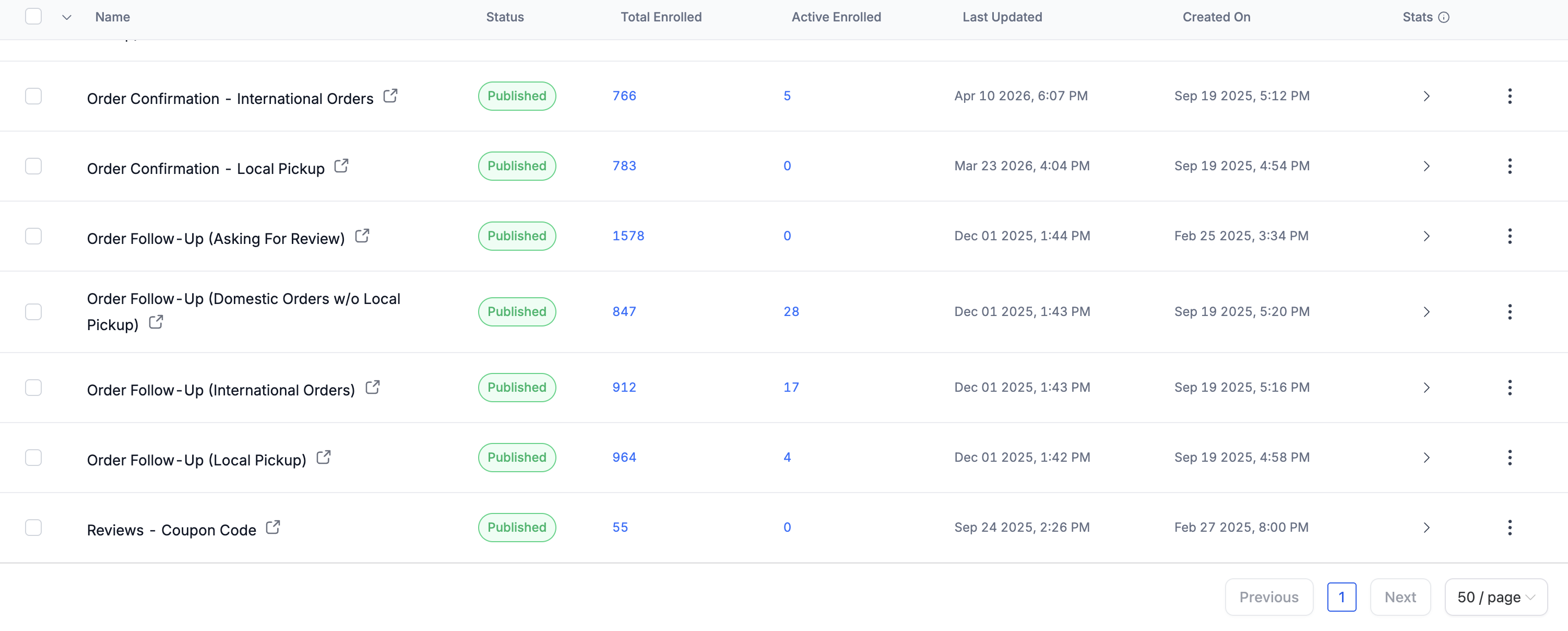Open workflow named Reviews - Coupon Code
The width and height of the screenshot is (1568, 631).
pyautogui.click(x=172, y=531)
